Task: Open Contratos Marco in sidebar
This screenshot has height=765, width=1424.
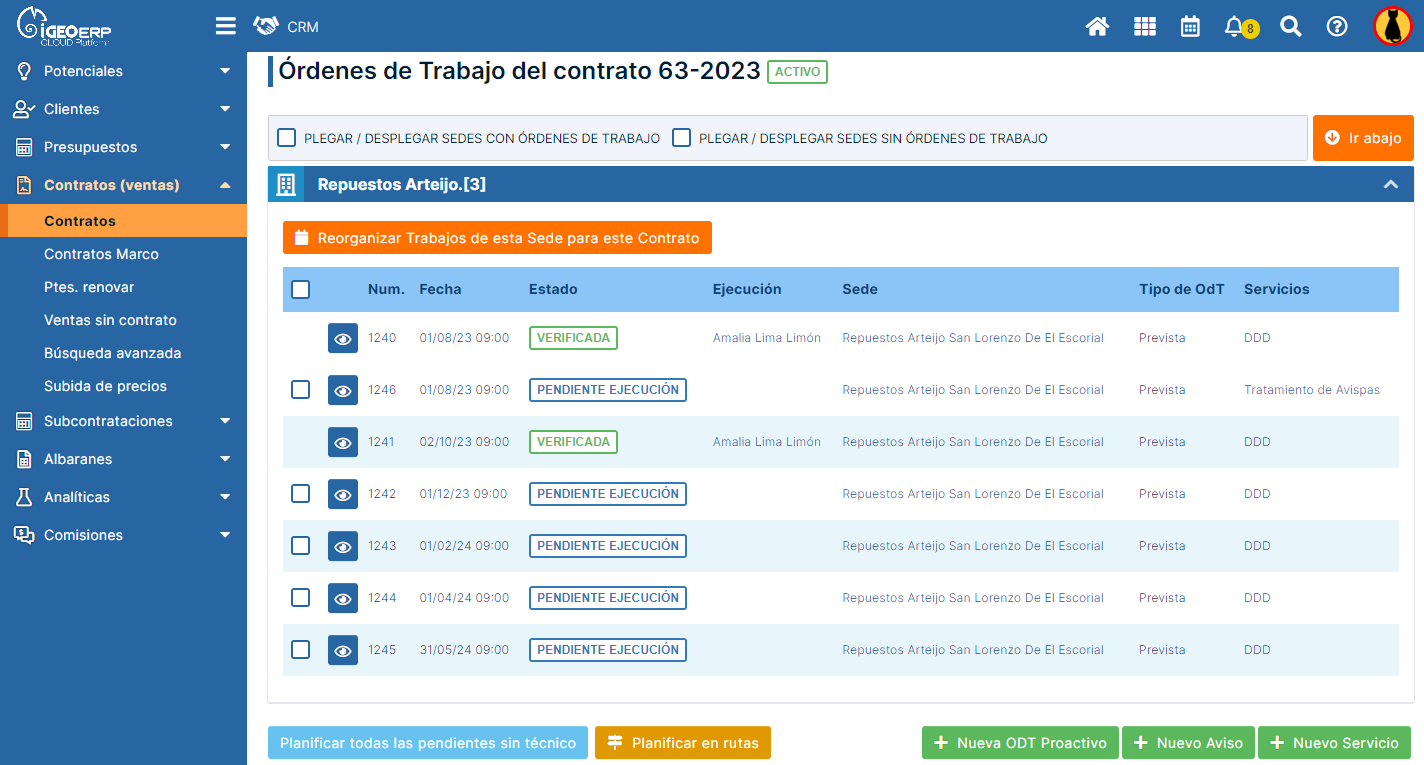Action: [x=101, y=254]
